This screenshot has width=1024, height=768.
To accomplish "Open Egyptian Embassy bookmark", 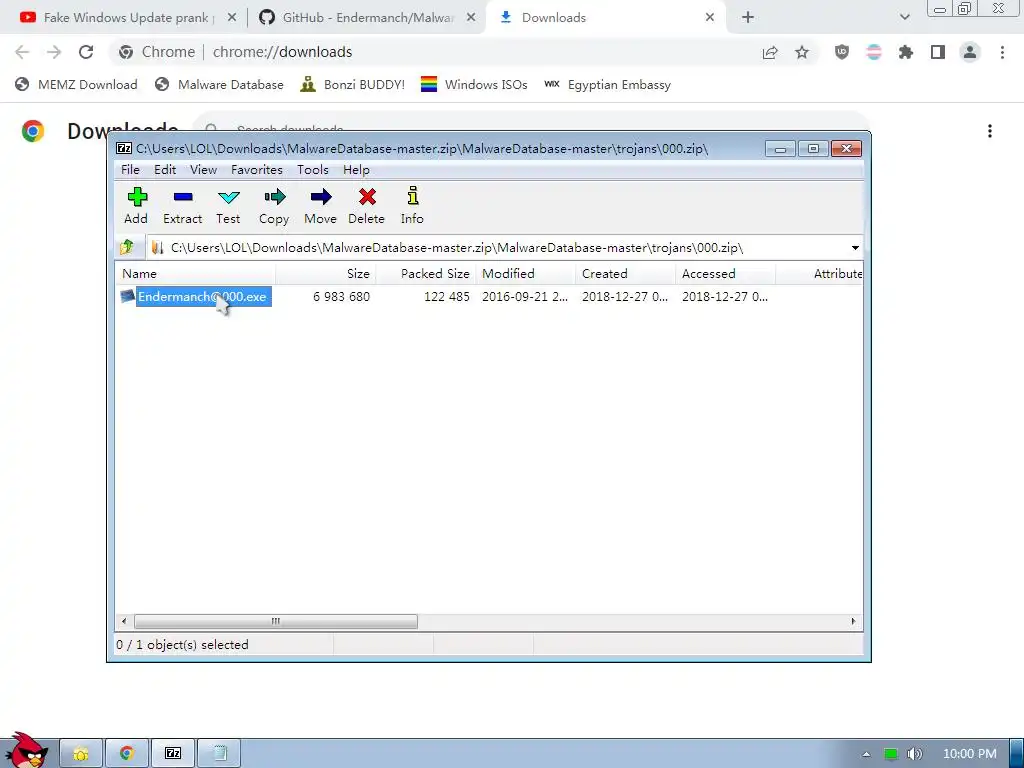I will click(607, 85).
